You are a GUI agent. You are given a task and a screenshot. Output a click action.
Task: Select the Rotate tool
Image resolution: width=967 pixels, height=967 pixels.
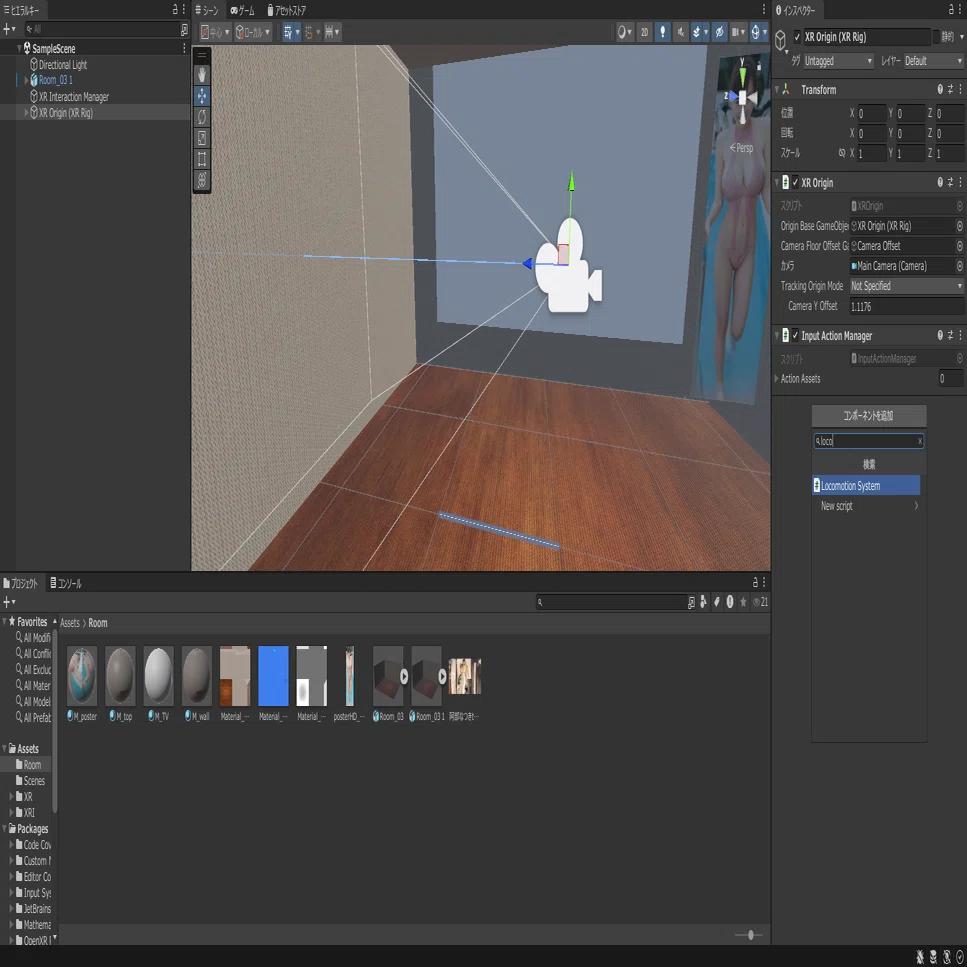click(x=202, y=117)
